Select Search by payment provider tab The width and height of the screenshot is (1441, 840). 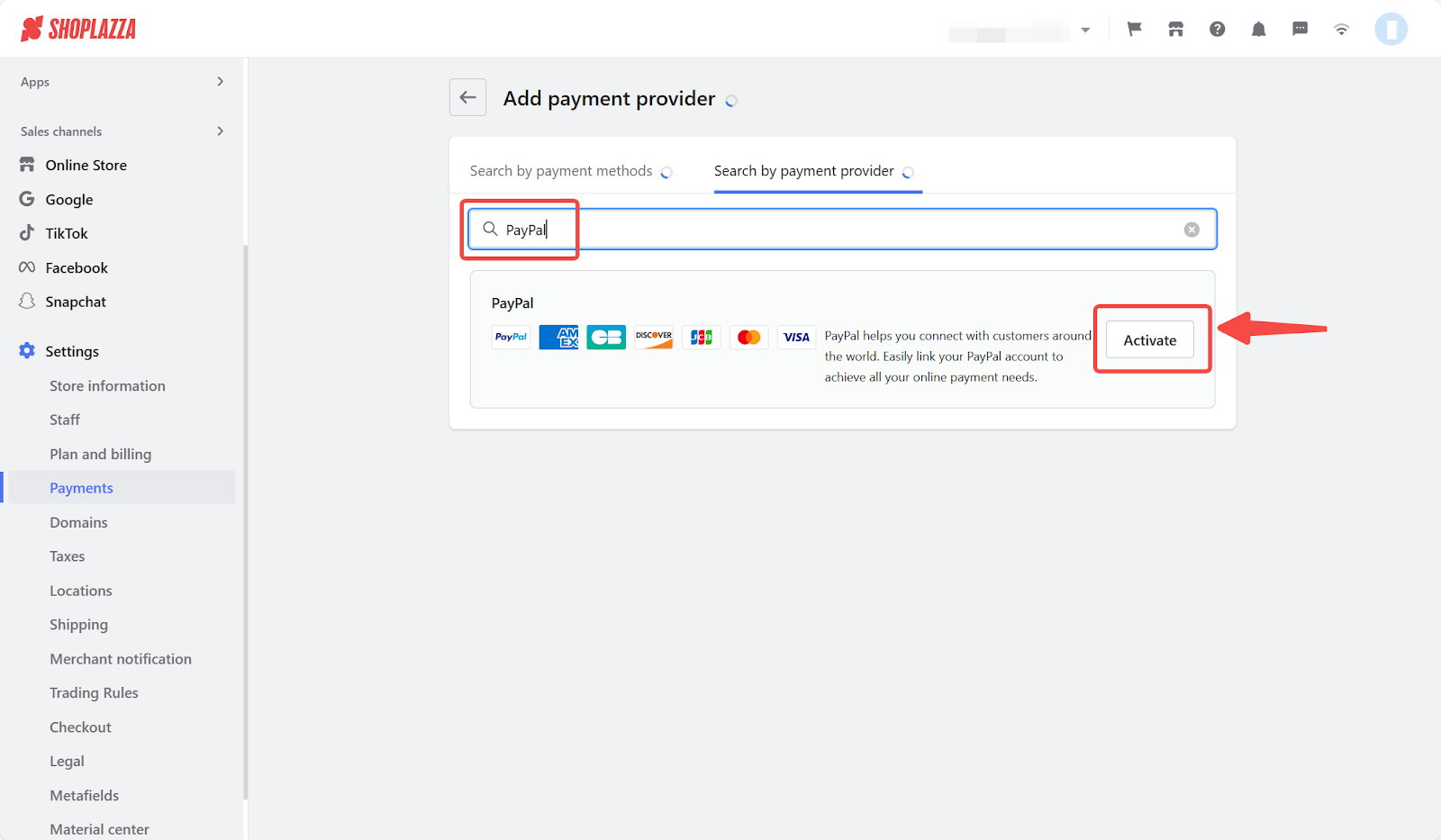(804, 171)
